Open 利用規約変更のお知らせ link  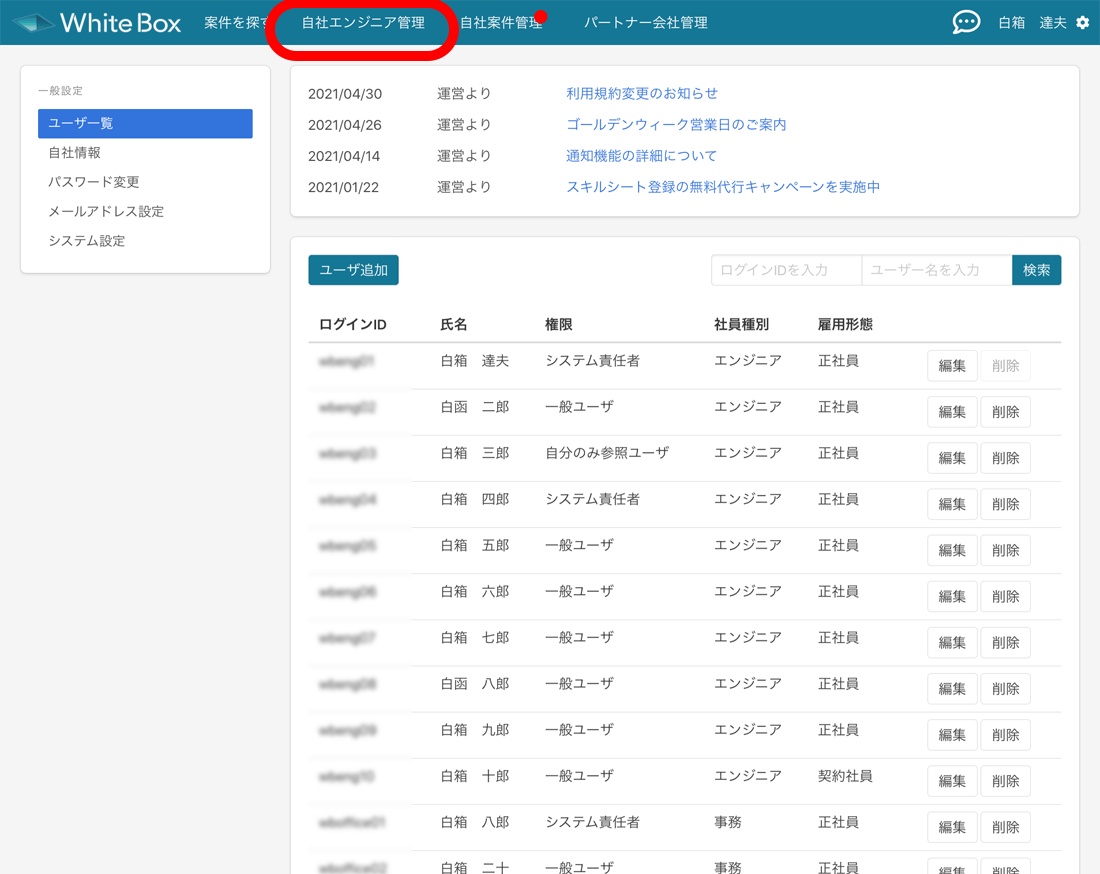(x=641, y=93)
